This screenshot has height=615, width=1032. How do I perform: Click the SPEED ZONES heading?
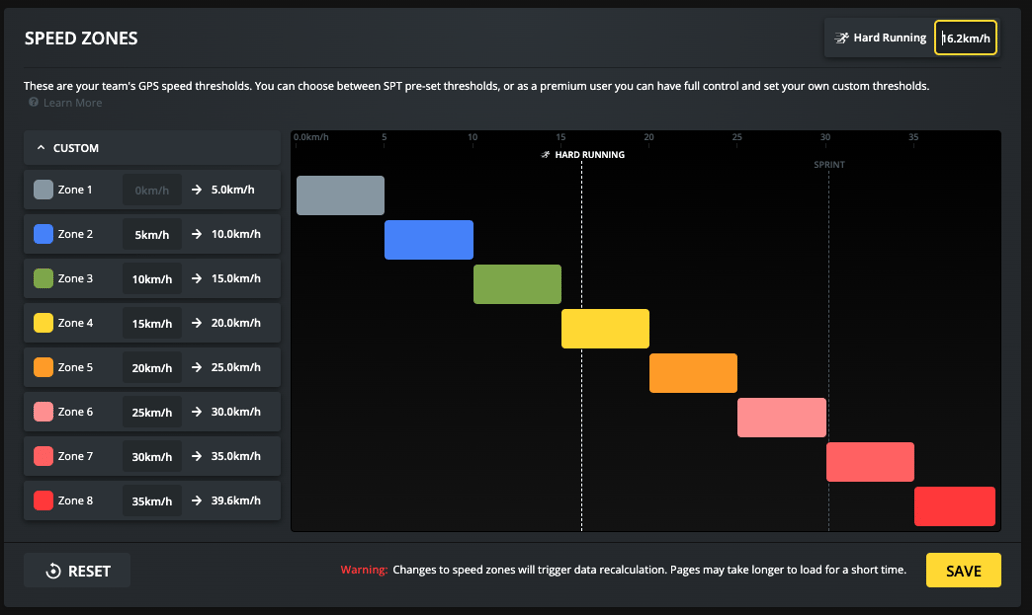(81, 38)
